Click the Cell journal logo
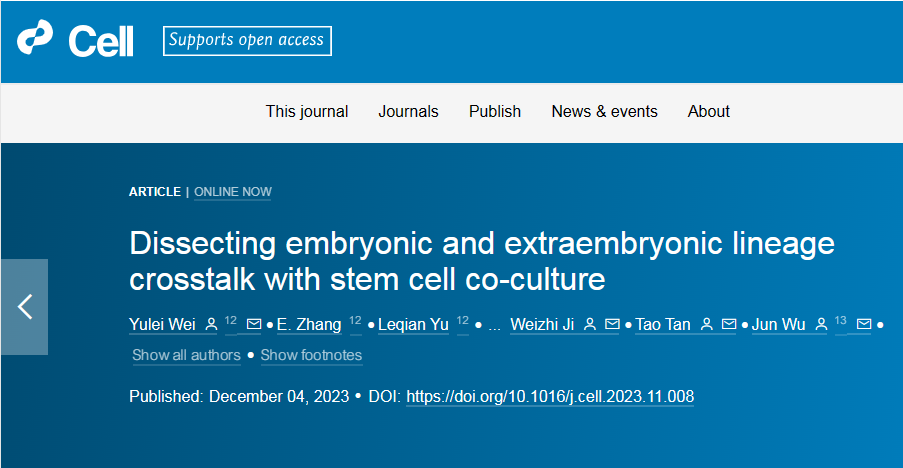Image resolution: width=903 pixels, height=468 pixels. pyautogui.click(x=75, y=39)
